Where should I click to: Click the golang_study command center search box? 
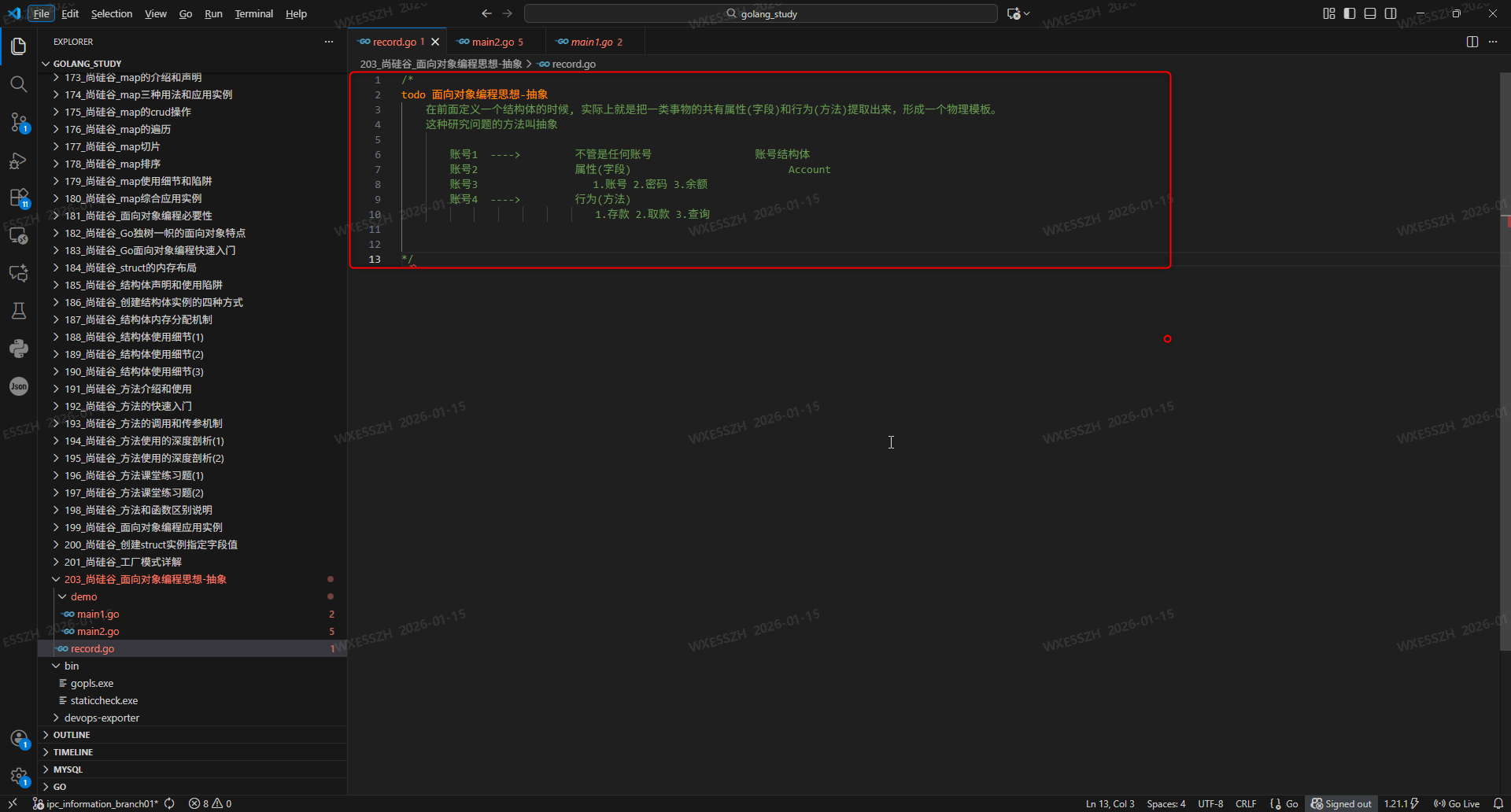[760, 13]
